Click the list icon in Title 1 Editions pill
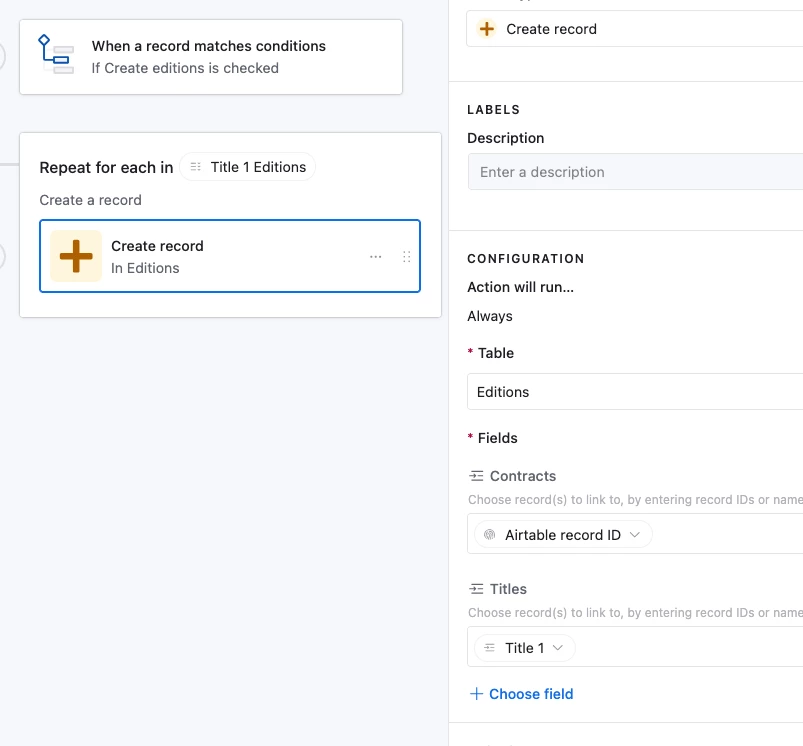Viewport: 803px width, 746px height. (x=196, y=167)
